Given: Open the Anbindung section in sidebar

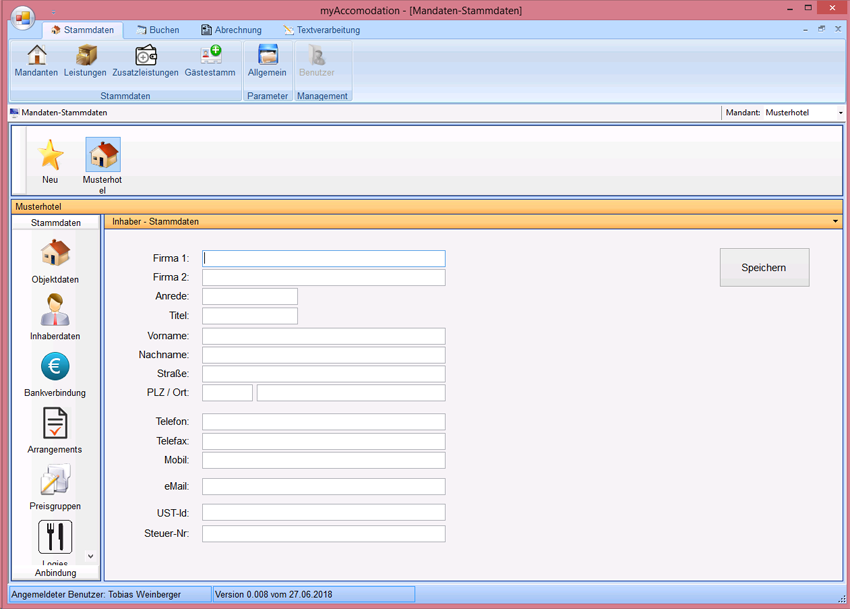Looking at the screenshot, I should pos(55,573).
